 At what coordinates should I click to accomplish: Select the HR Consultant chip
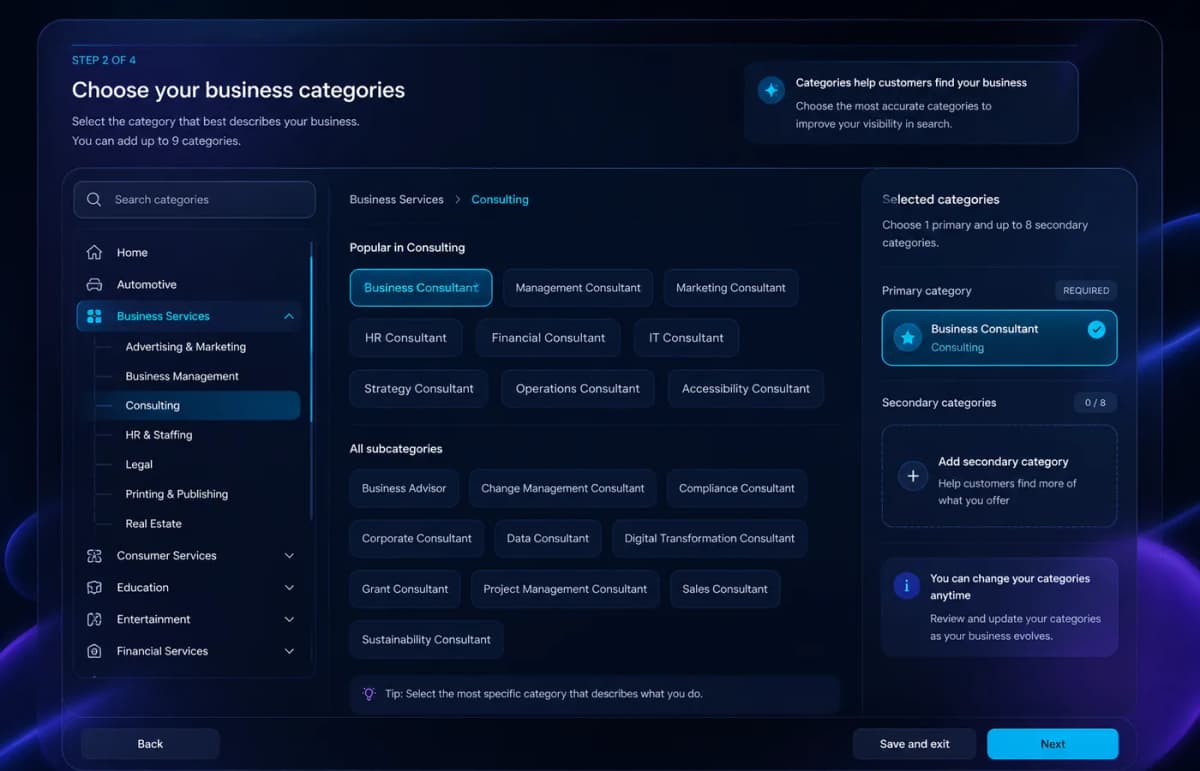point(406,338)
